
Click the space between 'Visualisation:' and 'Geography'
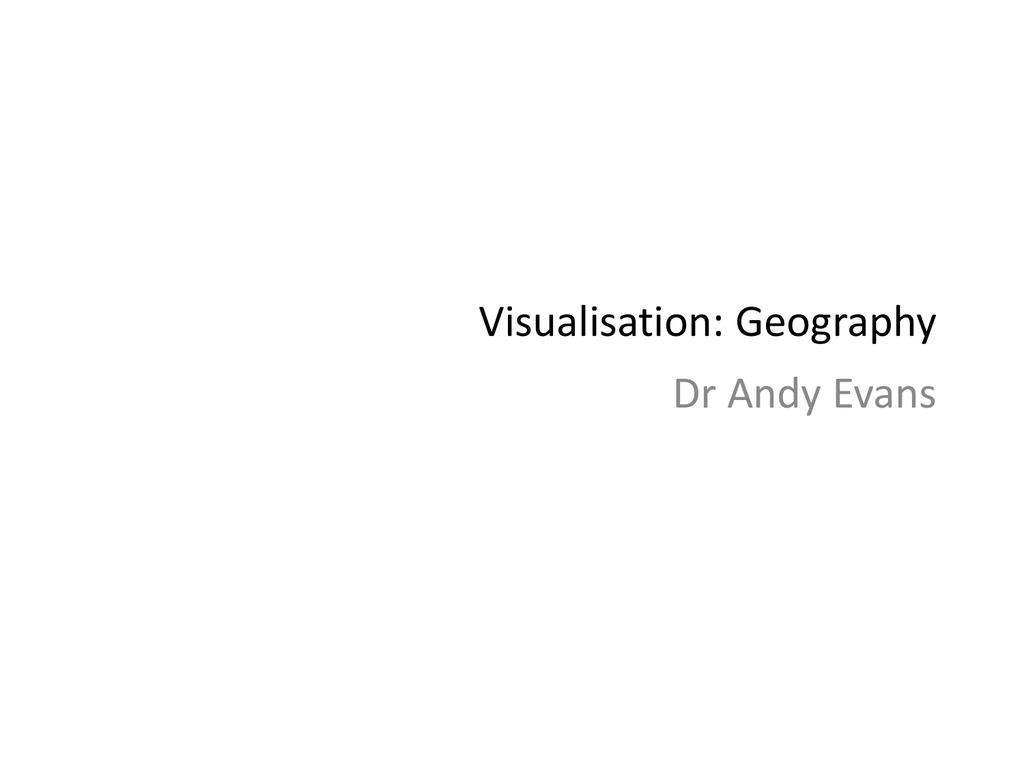tap(729, 321)
